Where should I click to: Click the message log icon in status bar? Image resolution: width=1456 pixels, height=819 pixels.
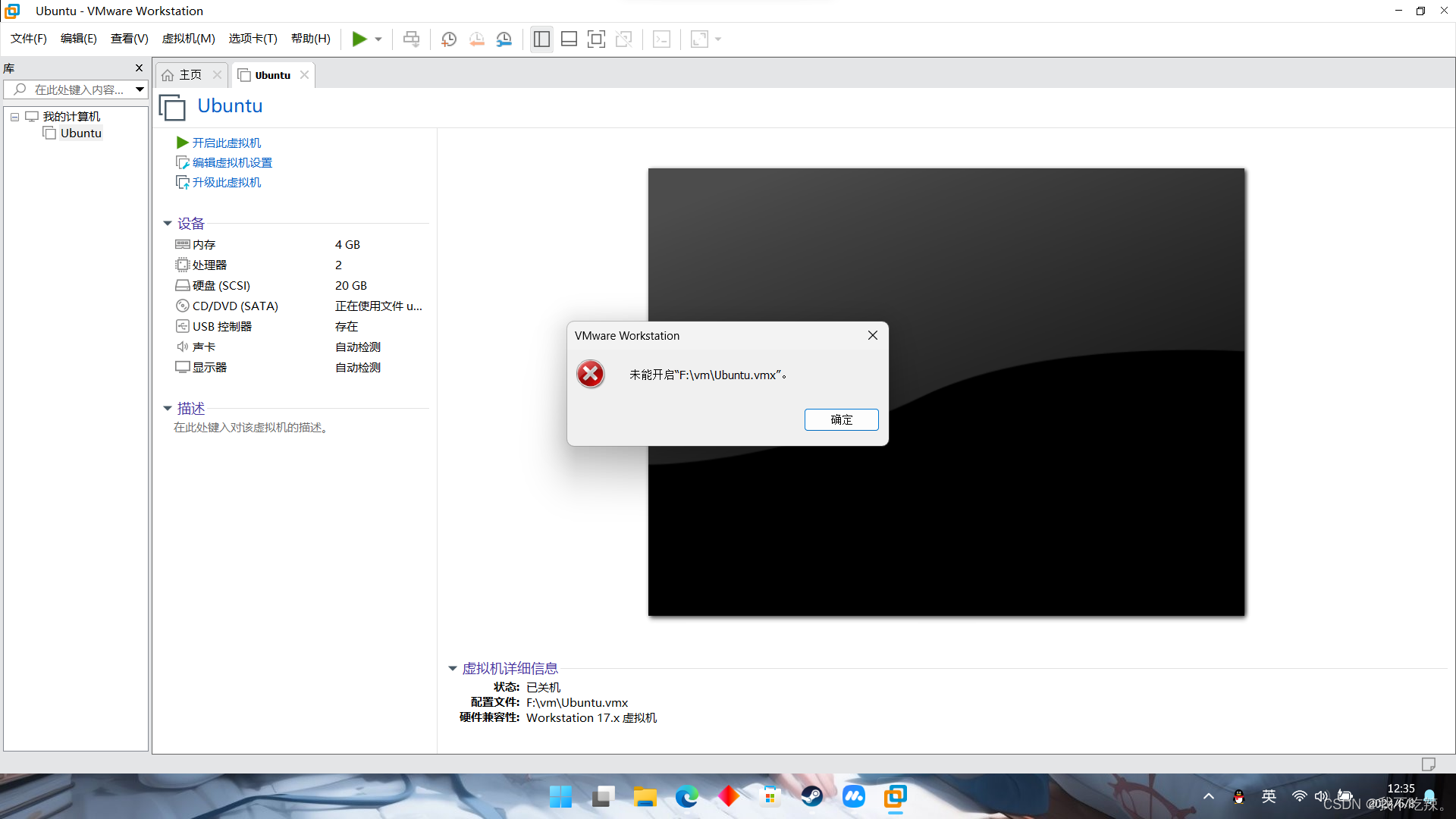pyautogui.click(x=1429, y=764)
